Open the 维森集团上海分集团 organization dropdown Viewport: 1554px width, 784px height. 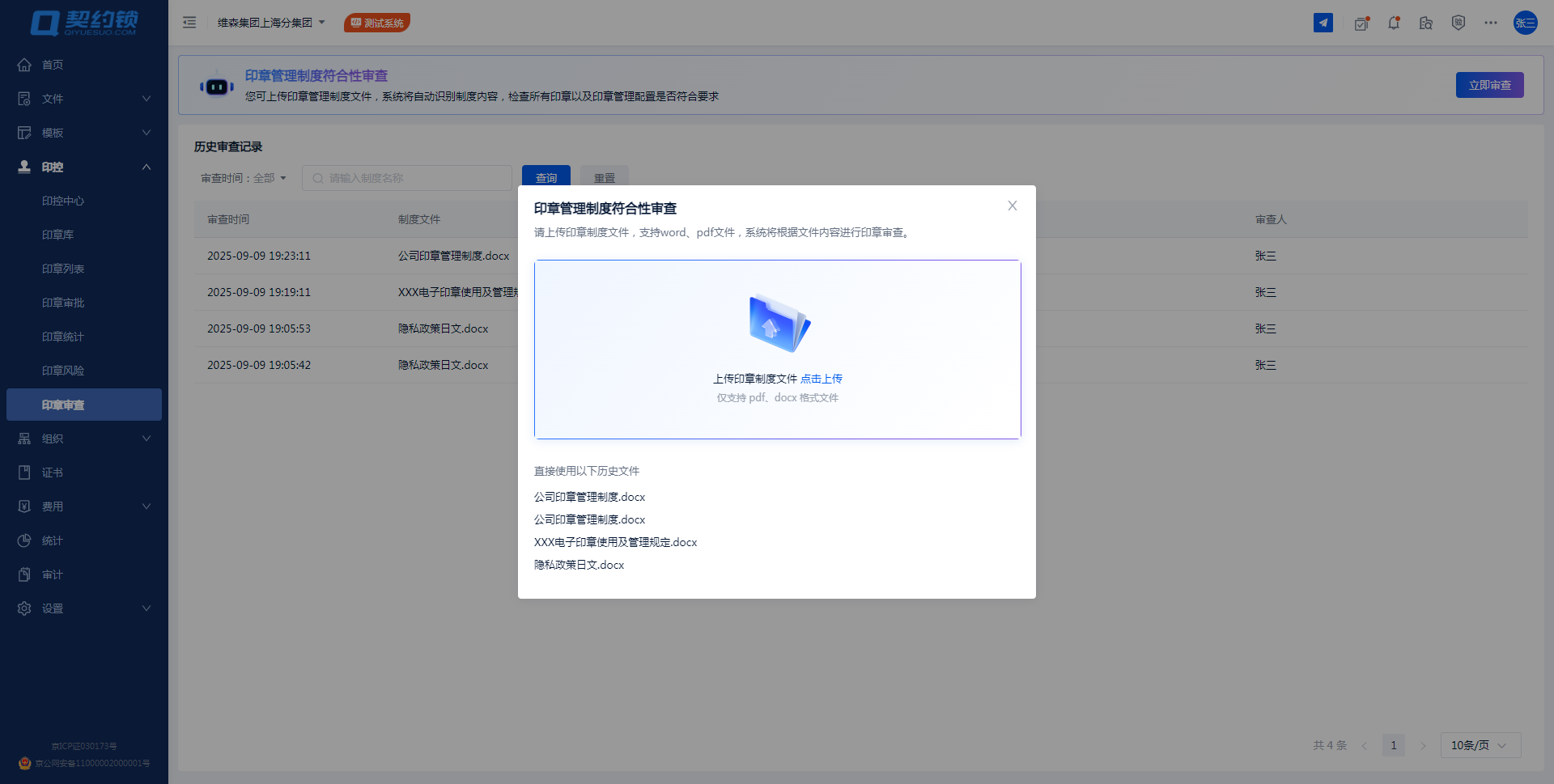pos(270,23)
